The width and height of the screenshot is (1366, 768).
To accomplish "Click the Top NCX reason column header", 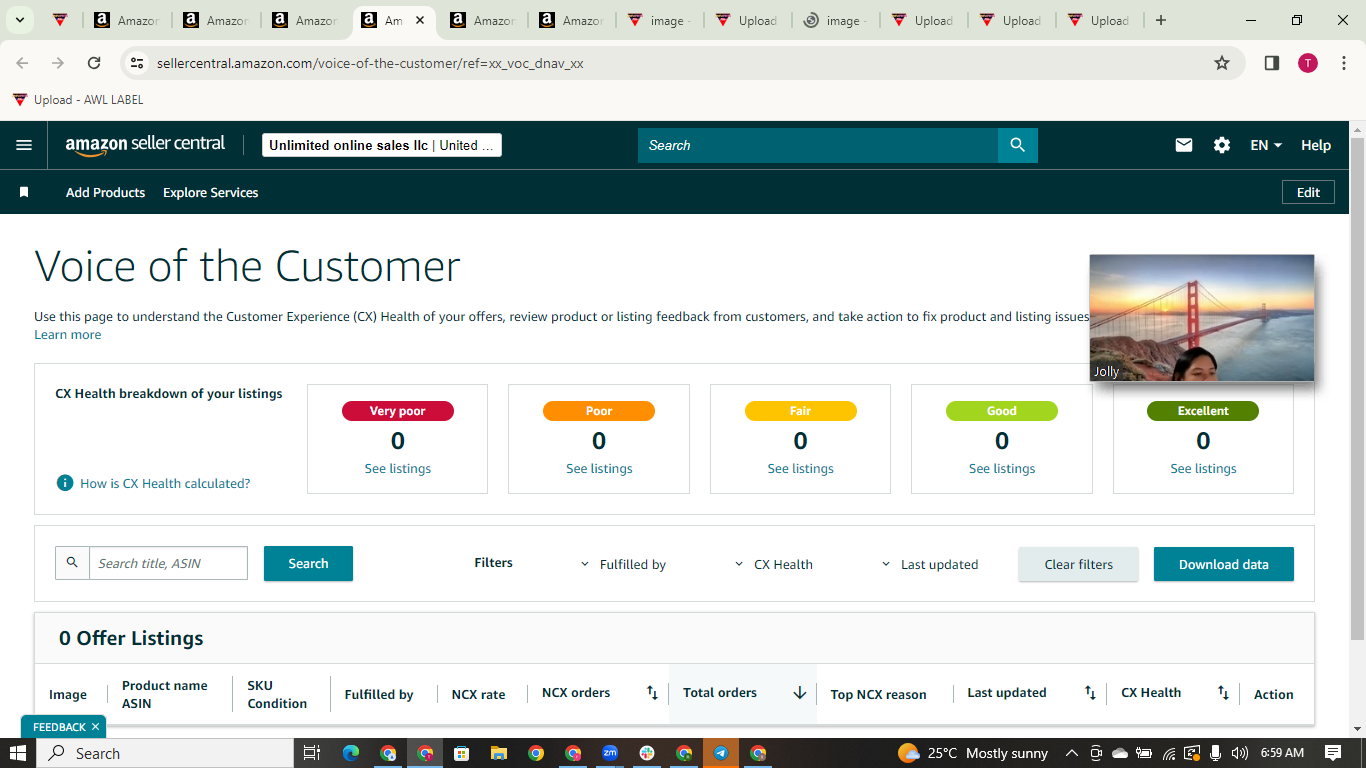I will click(878, 694).
